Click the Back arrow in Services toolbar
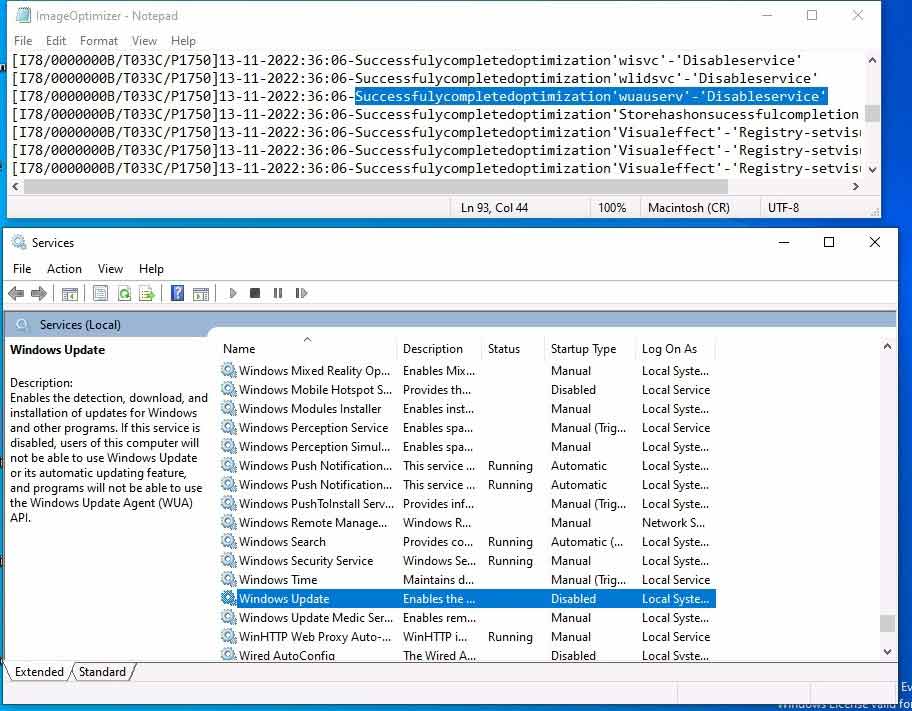The width and height of the screenshot is (912, 711). pyautogui.click(x=16, y=293)
